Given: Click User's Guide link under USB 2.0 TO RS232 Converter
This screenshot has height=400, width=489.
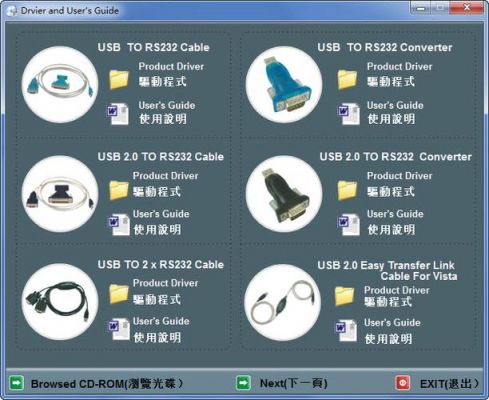Looking at the screenshot, I should (395, 214).
